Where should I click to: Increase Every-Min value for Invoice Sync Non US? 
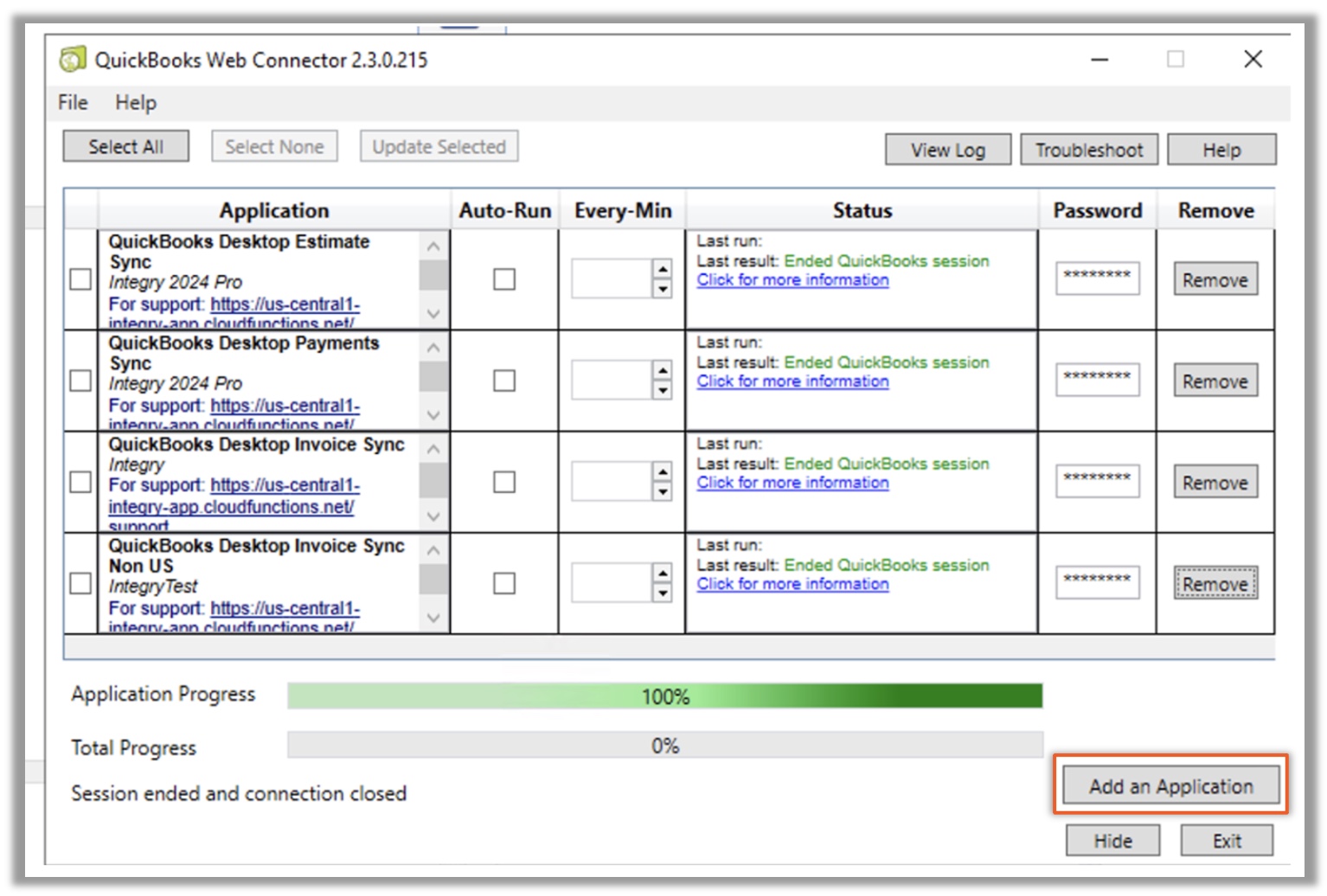coord(663,573)
